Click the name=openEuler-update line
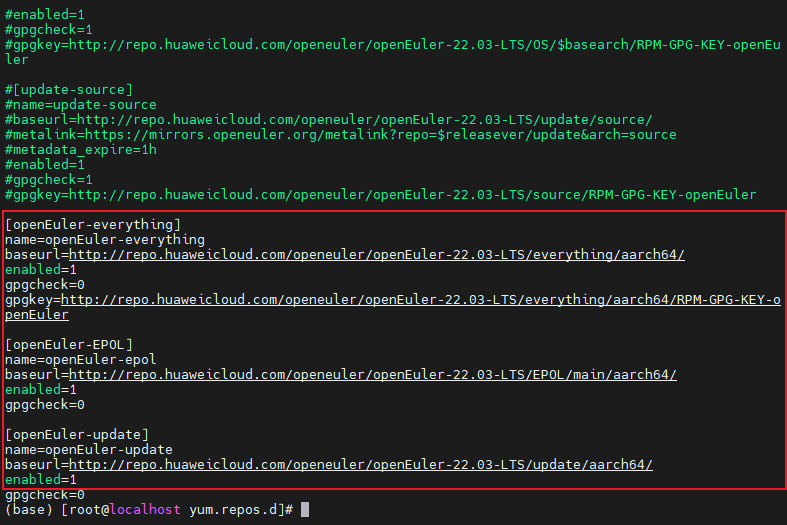Image resolution: width=787 pixels, height=525 pixels. [x=89, y=450]
